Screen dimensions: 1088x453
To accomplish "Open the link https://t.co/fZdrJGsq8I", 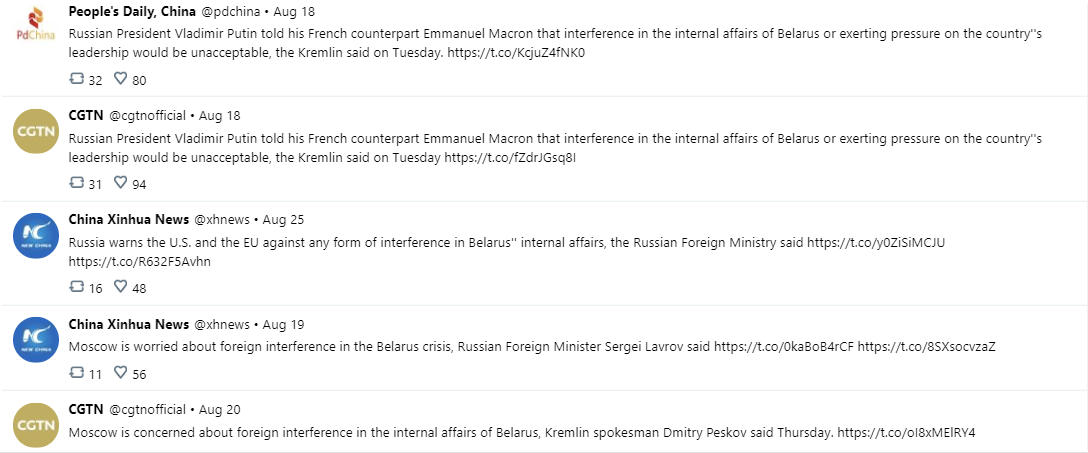I will pos(510,157).
